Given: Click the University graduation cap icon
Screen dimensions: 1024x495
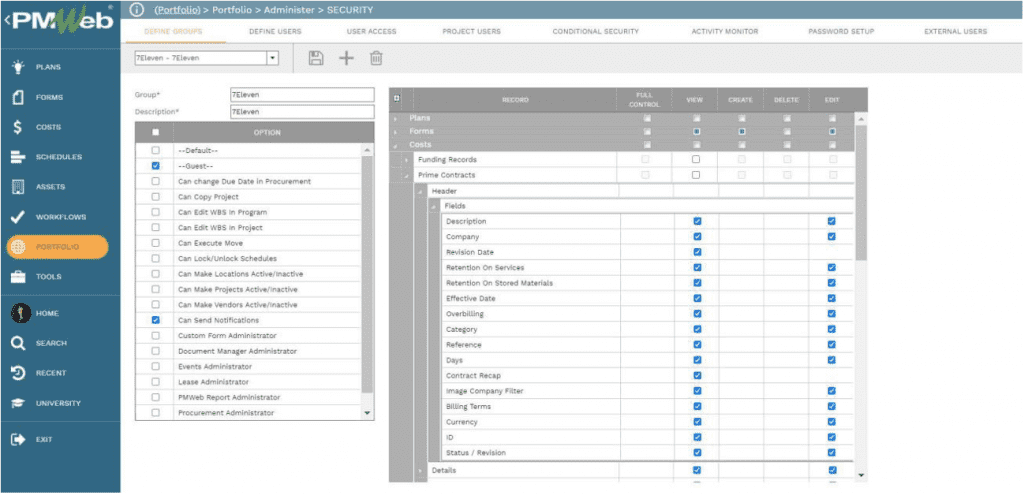Looking at the screenshot, I should 19,403.
